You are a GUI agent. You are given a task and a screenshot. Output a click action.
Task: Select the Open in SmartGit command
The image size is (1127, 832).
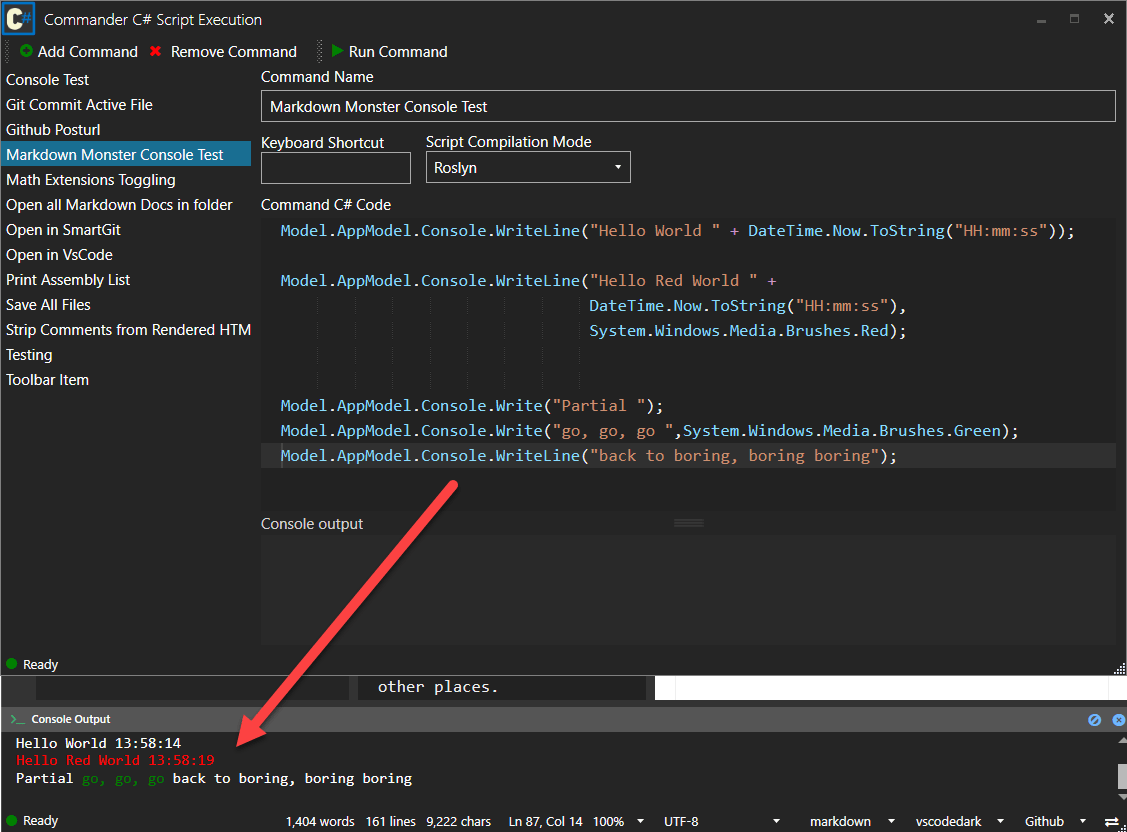[x=126, y=230]
